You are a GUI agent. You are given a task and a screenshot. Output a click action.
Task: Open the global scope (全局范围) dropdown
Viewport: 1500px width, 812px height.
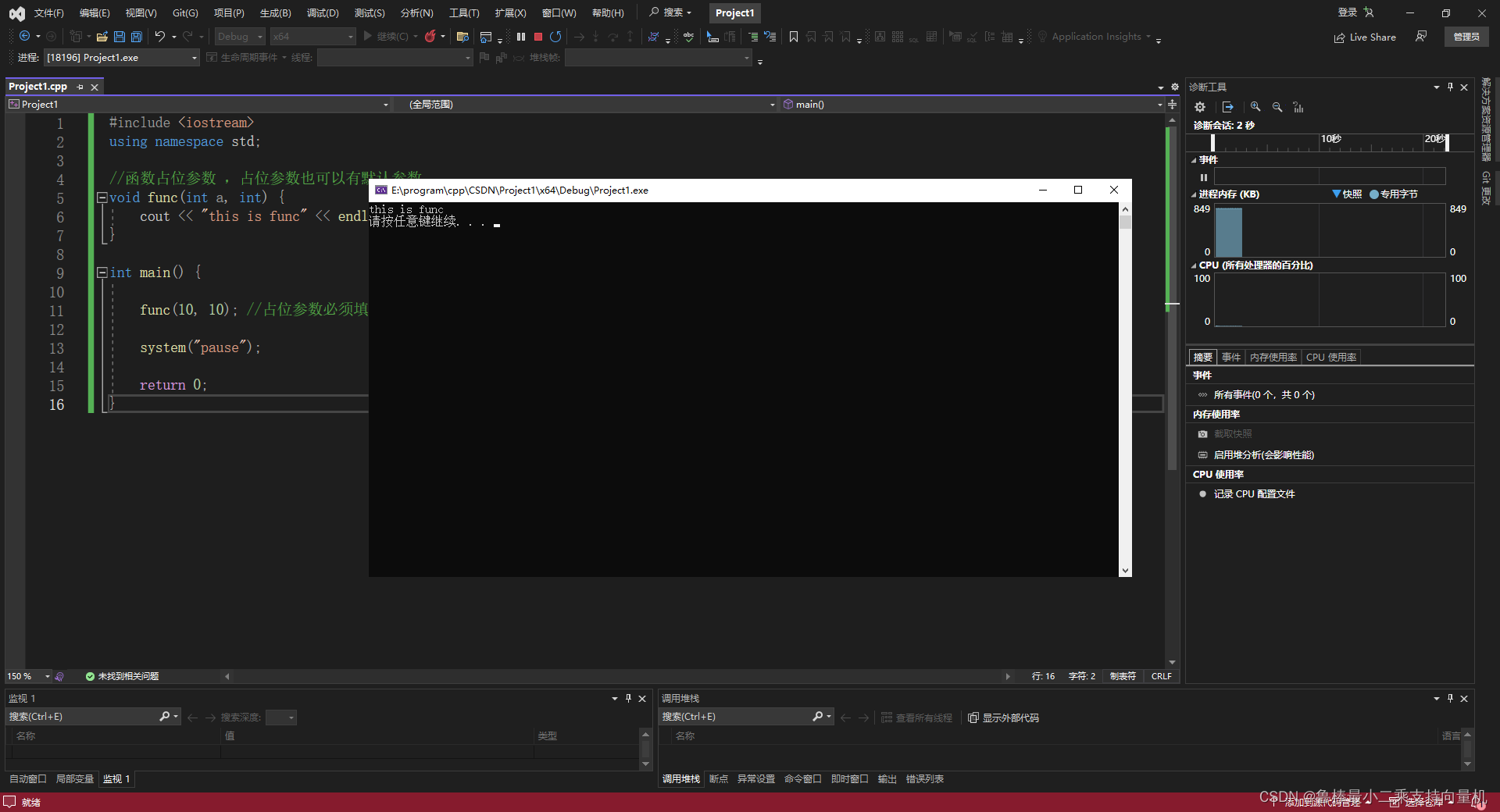591,104
